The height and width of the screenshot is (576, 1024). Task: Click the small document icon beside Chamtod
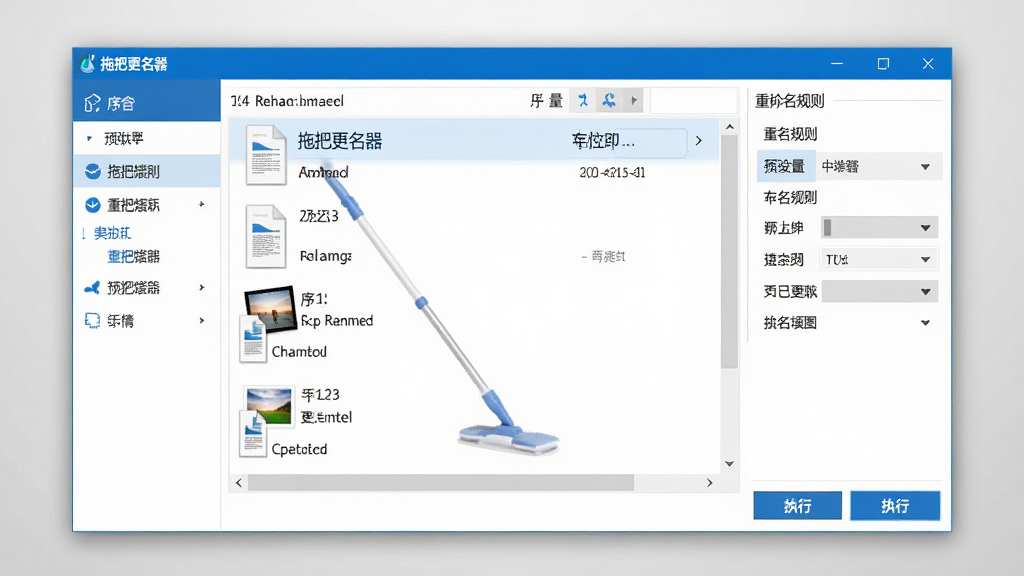(253, 340)
